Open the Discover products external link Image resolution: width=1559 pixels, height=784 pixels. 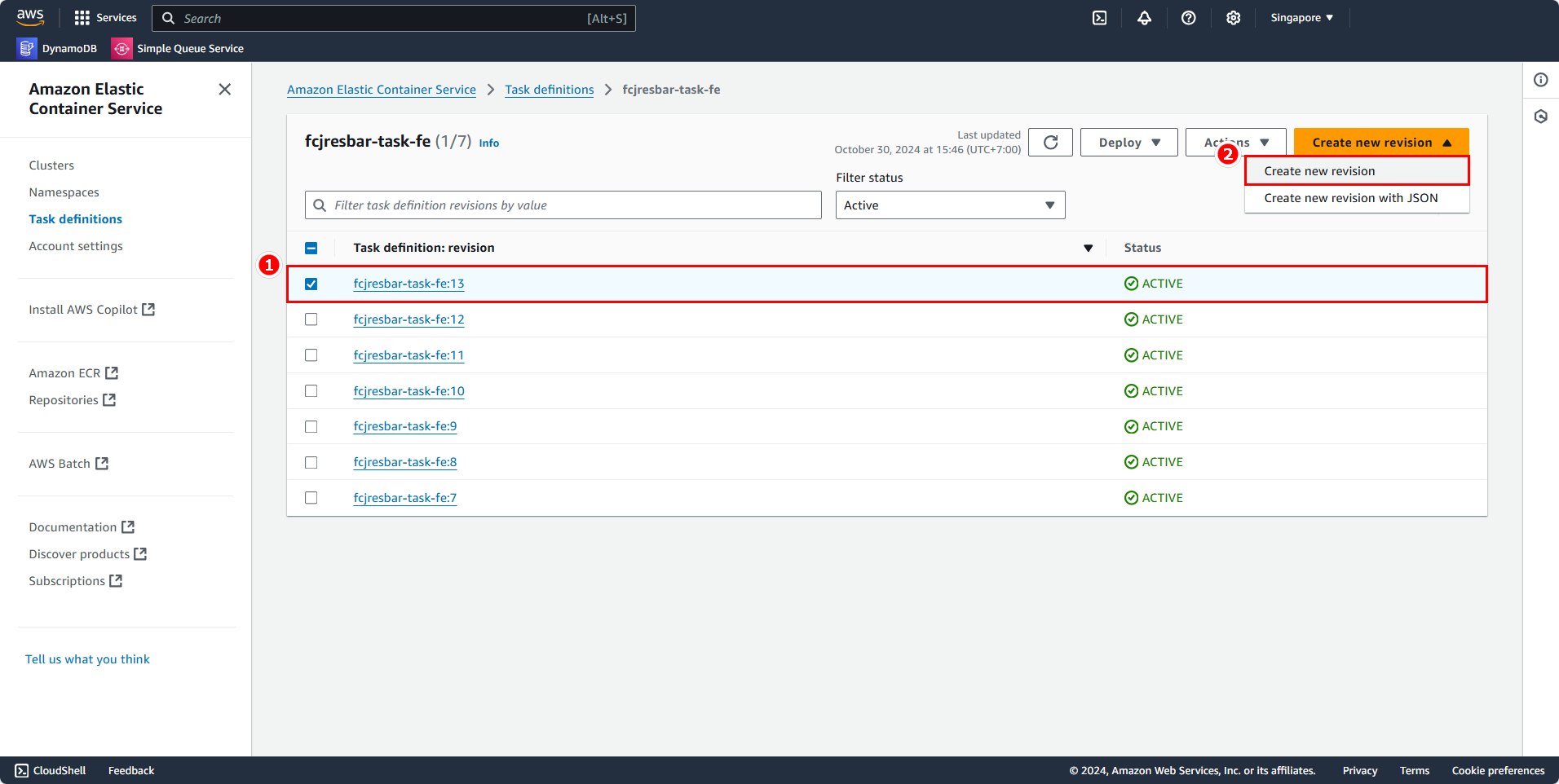coord(87,554)
